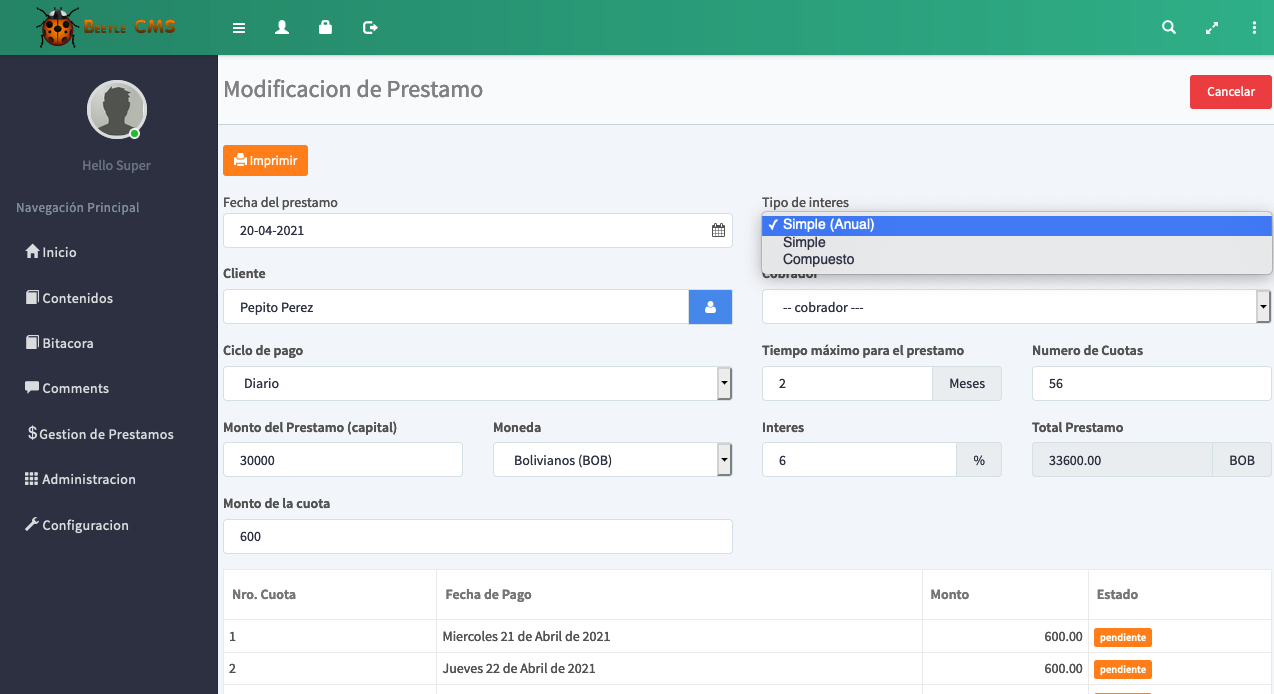
Task: Open search with the magnifier icon
Action: tap(1168, 28)
